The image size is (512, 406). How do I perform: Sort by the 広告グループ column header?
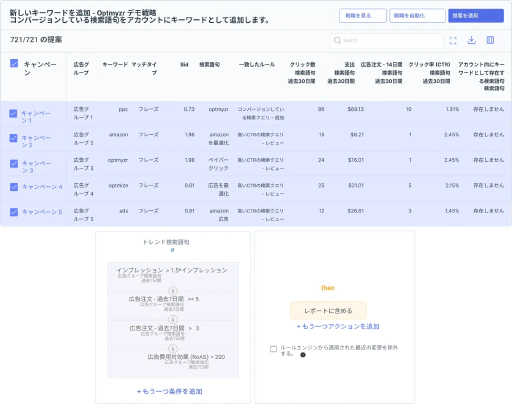coord(81,68)
